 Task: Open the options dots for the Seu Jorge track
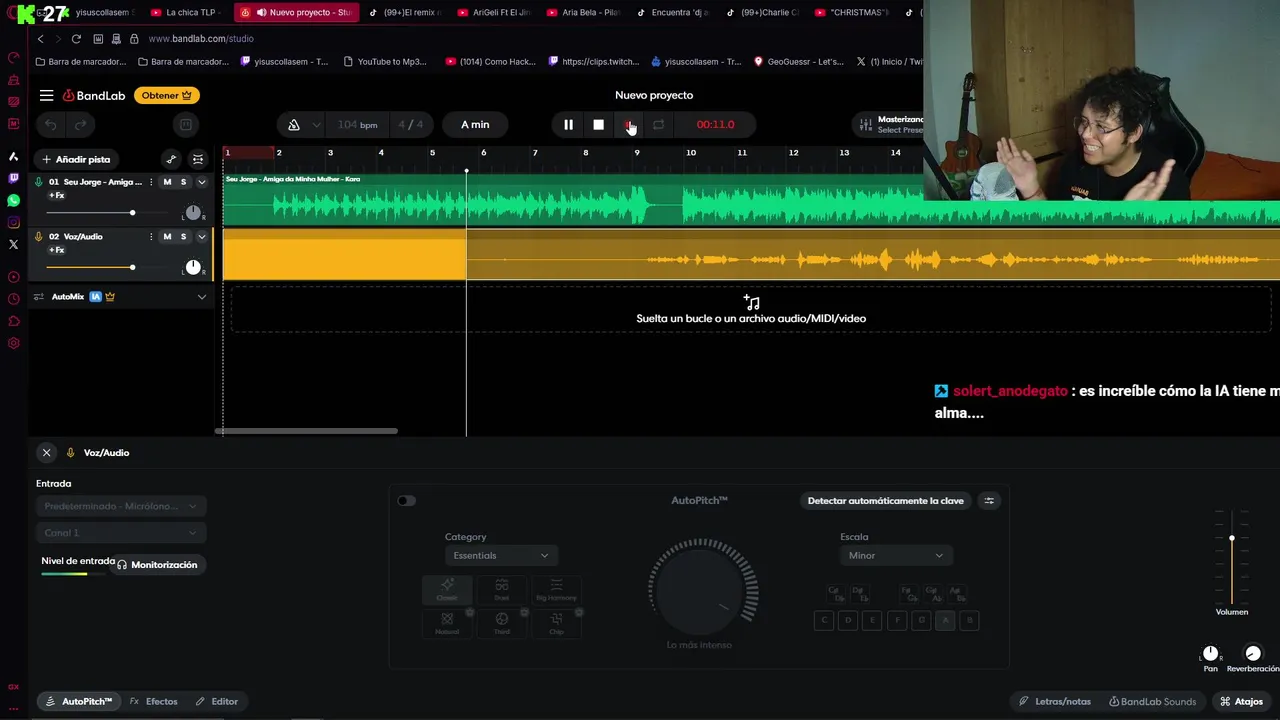(x=151, y=182)
